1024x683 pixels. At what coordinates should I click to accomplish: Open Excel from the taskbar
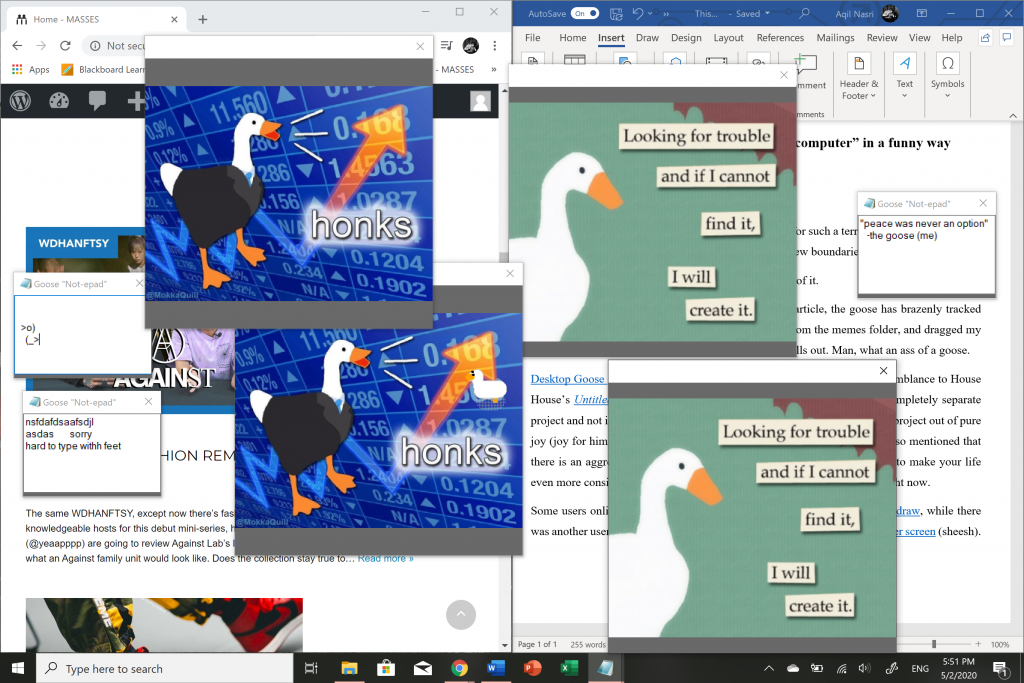[566, 668]
